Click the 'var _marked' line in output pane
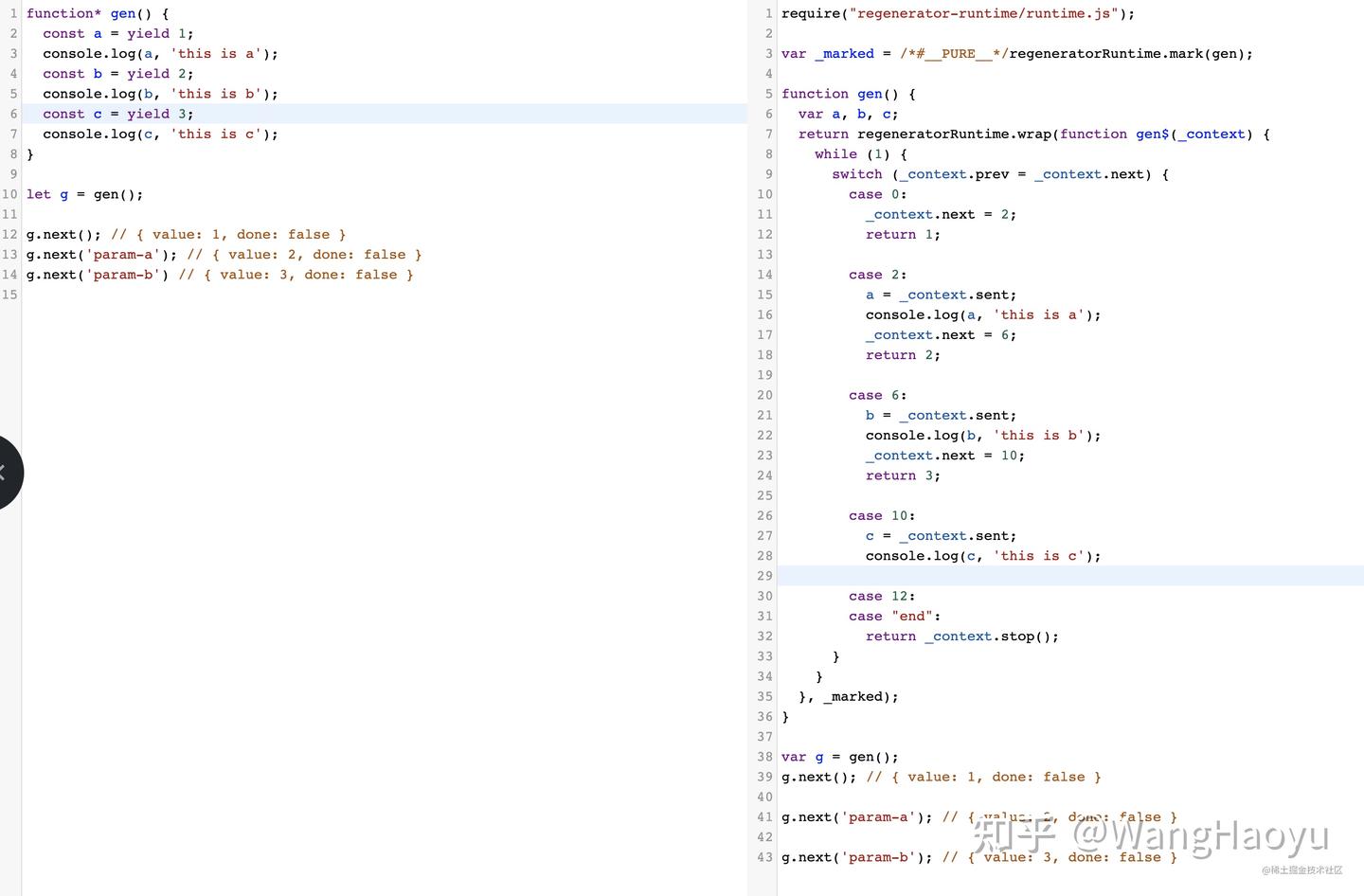1364x896 pixels. [1016, 54]
